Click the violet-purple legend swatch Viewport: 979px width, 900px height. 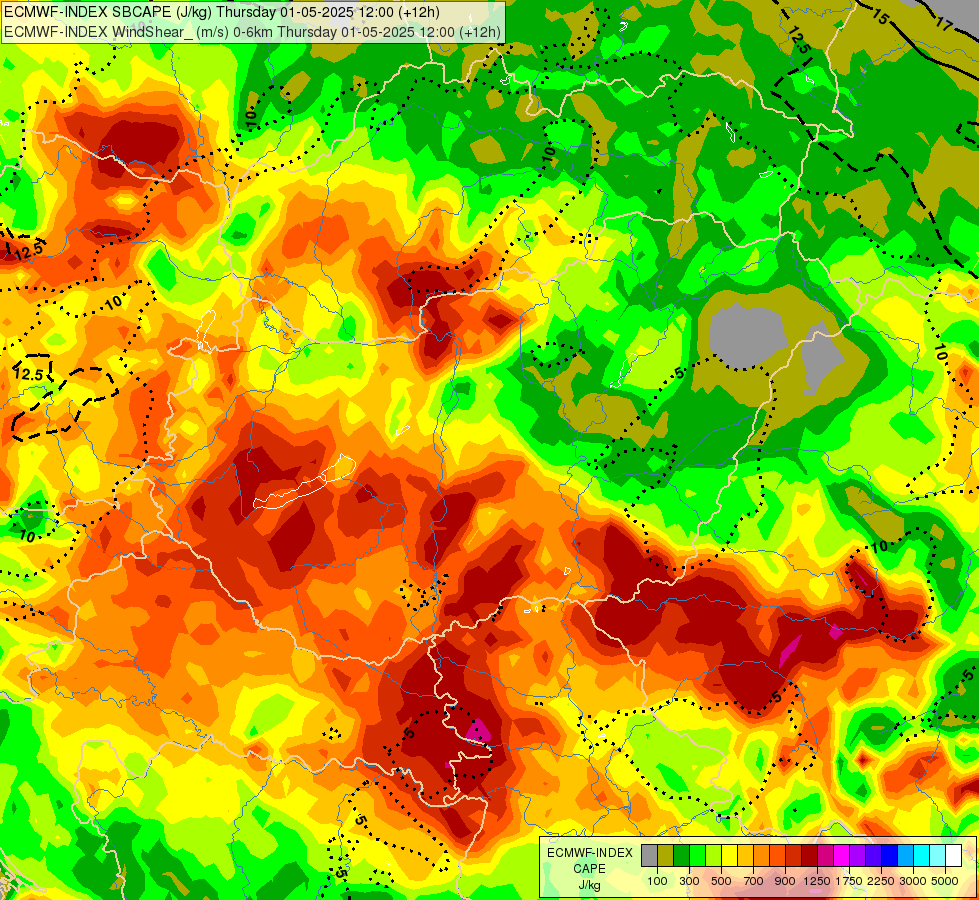click(x=857, y=856)
